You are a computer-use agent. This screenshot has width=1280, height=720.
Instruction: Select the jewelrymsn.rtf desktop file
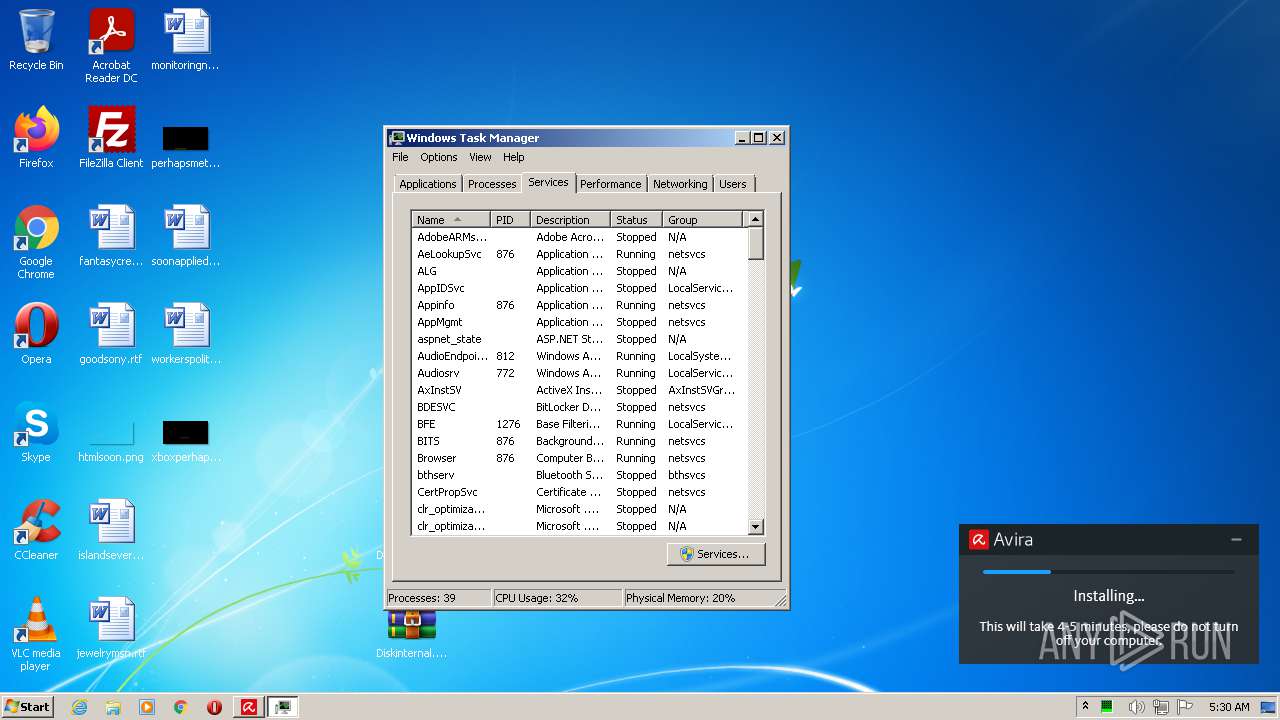click(111, 628)
